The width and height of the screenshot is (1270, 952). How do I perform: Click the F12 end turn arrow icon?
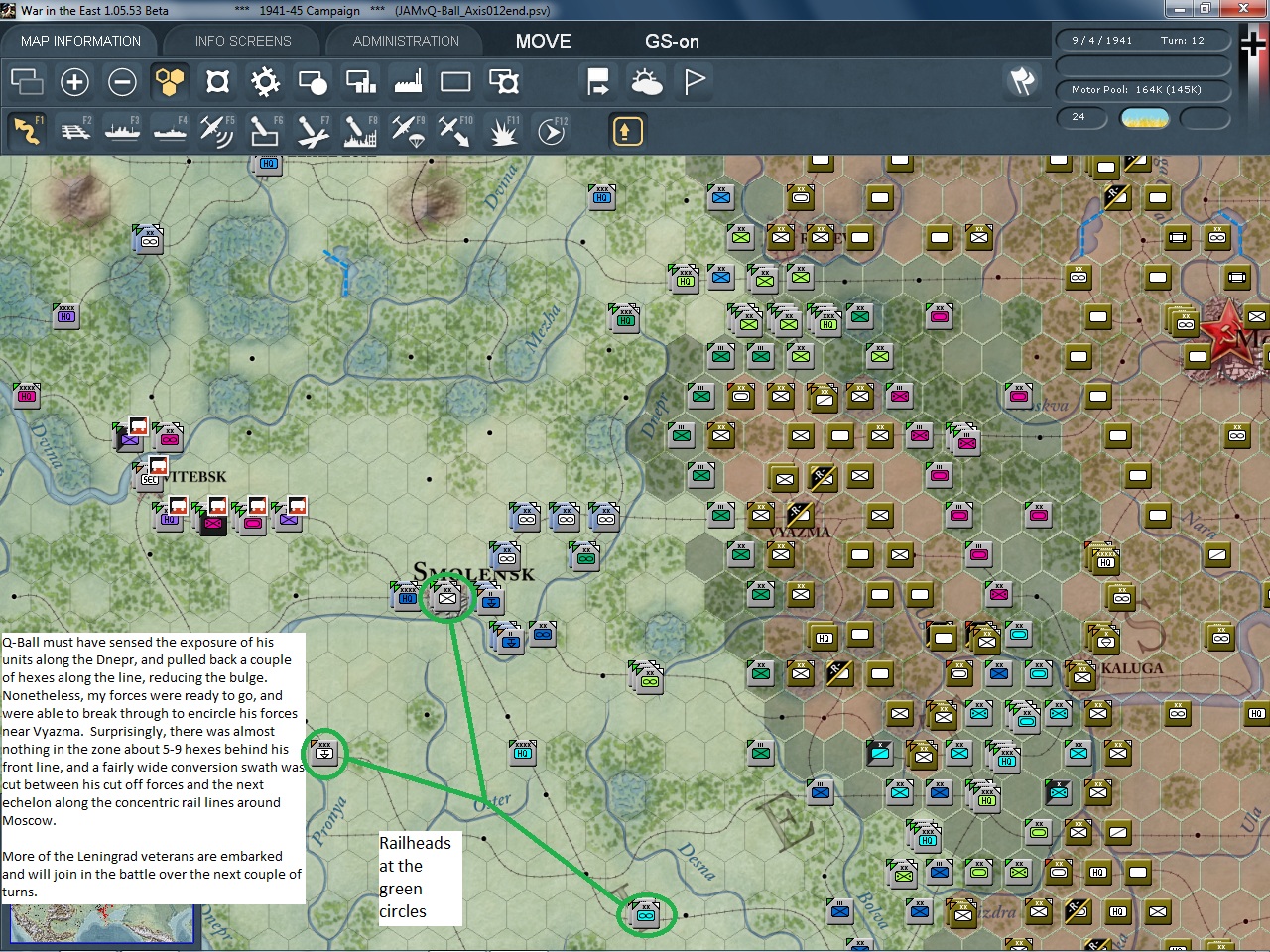click(x=551, y=131)
